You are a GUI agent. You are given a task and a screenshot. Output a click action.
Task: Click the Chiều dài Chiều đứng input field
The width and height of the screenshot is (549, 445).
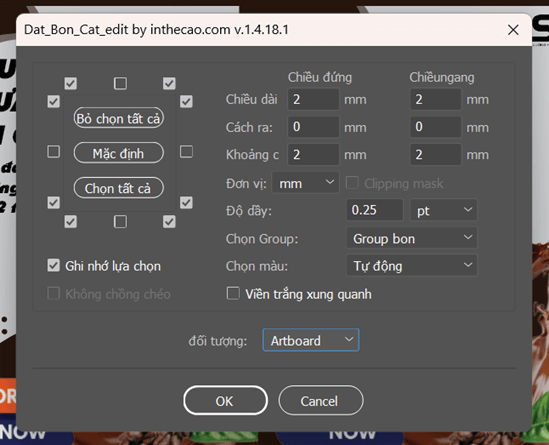pos(313,99)
